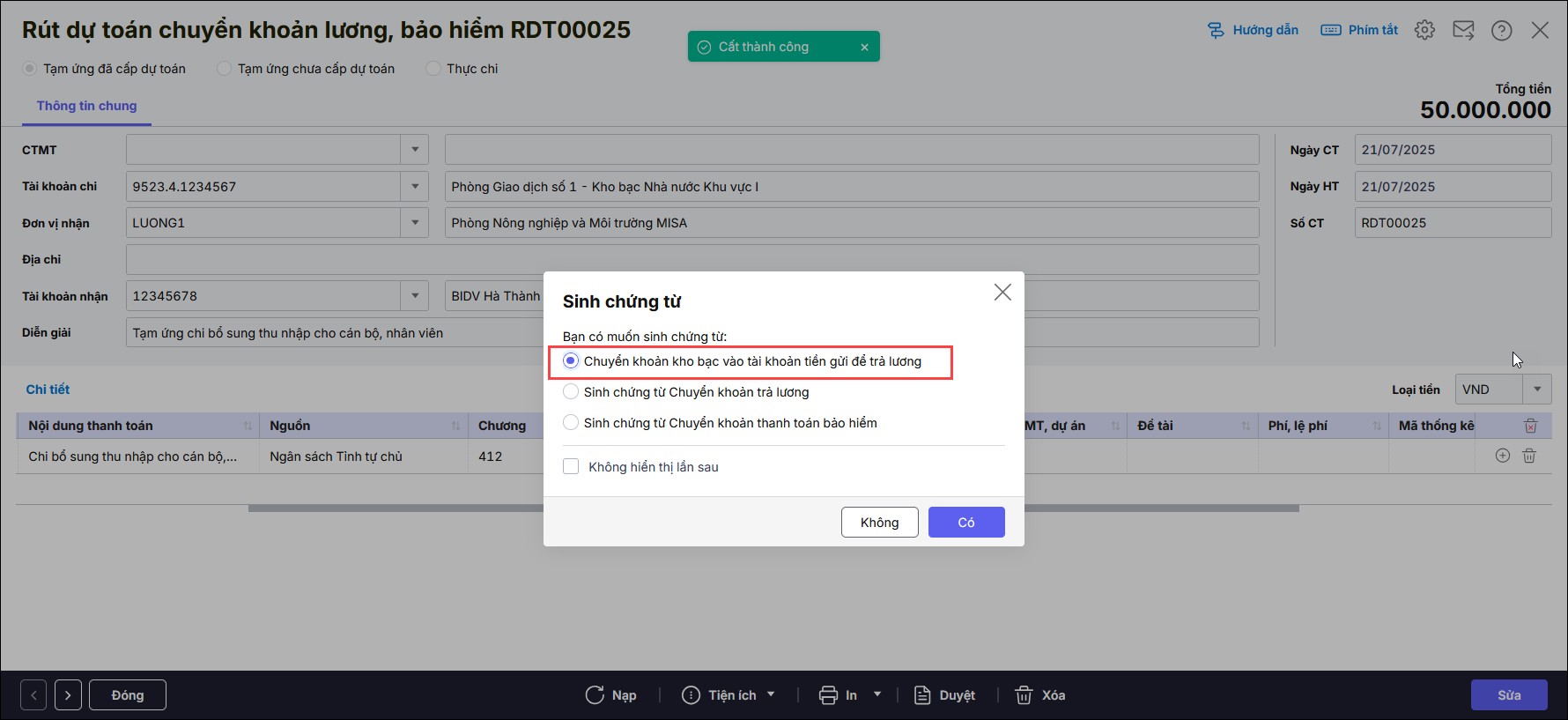This screenshot has height=720, width=1568.
Task: Open the Hướng dẫn guide link
Action: click(x=1253, y=30)
